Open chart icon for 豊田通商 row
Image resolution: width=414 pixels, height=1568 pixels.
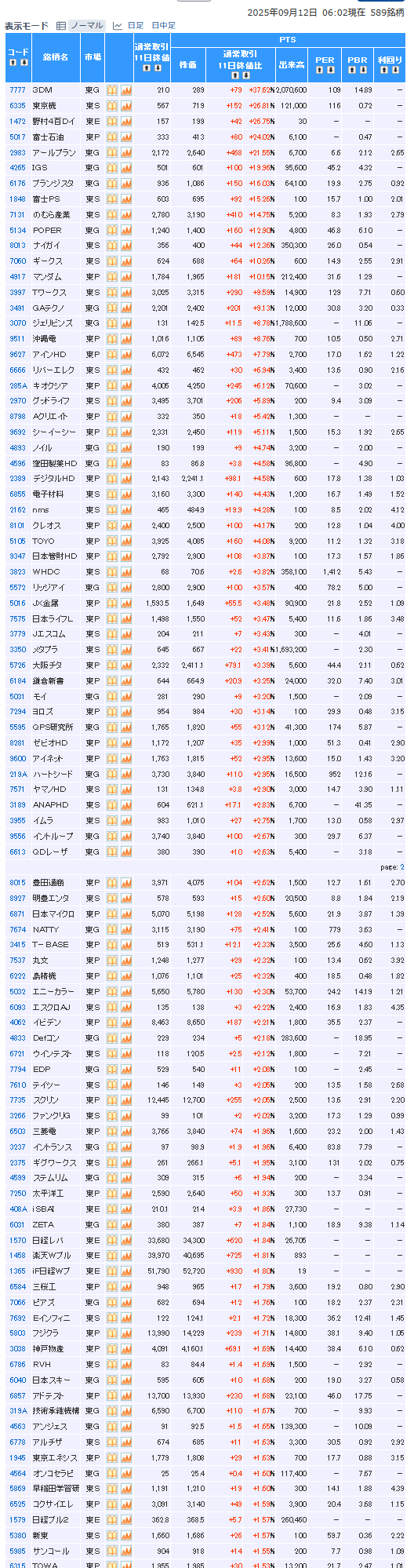[x=126, y=883]
